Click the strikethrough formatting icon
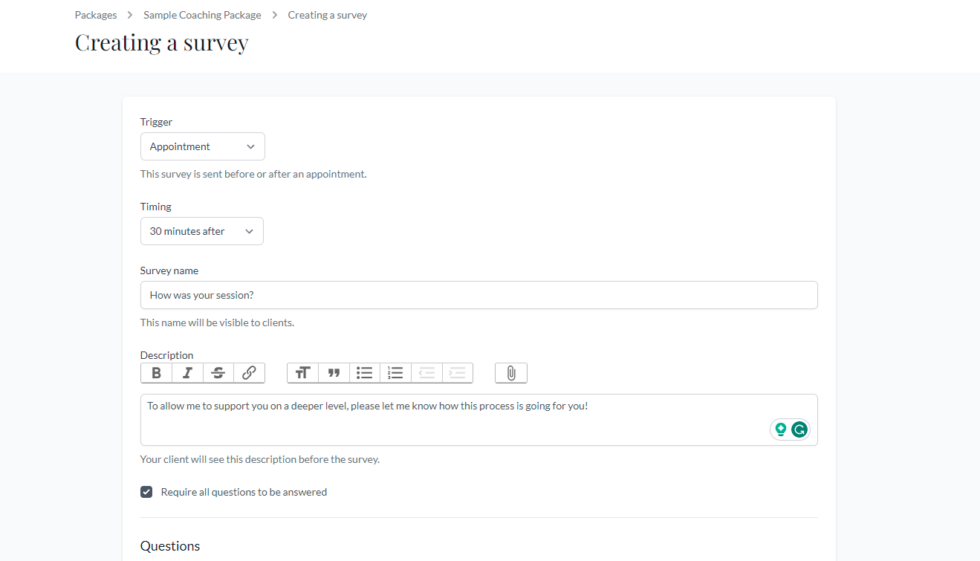 coord(218,373)
